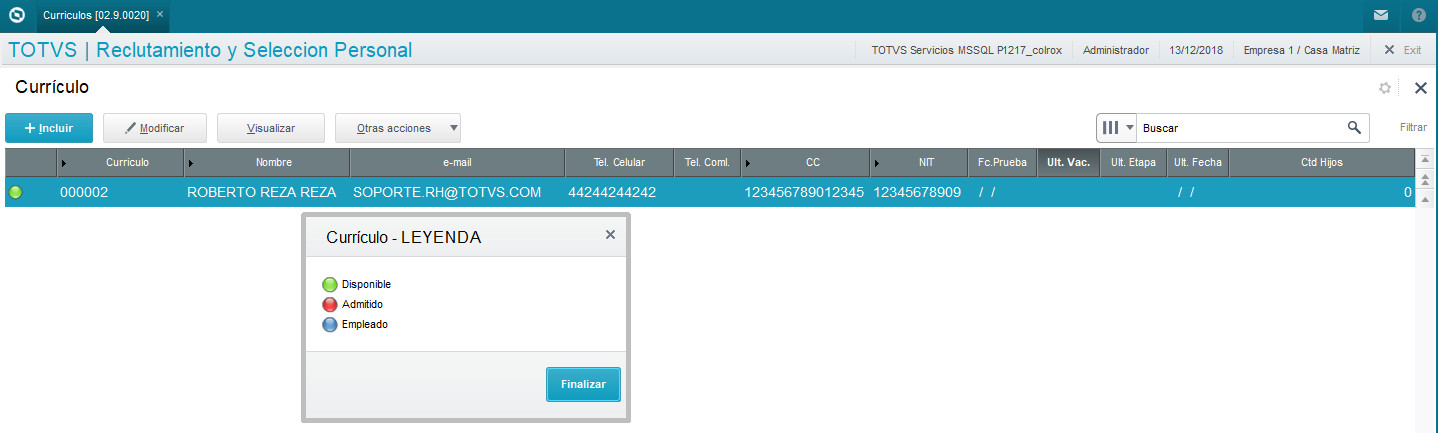The image size is (1438, 433).
Task: Click the CC column header
Action: [805, 162]
